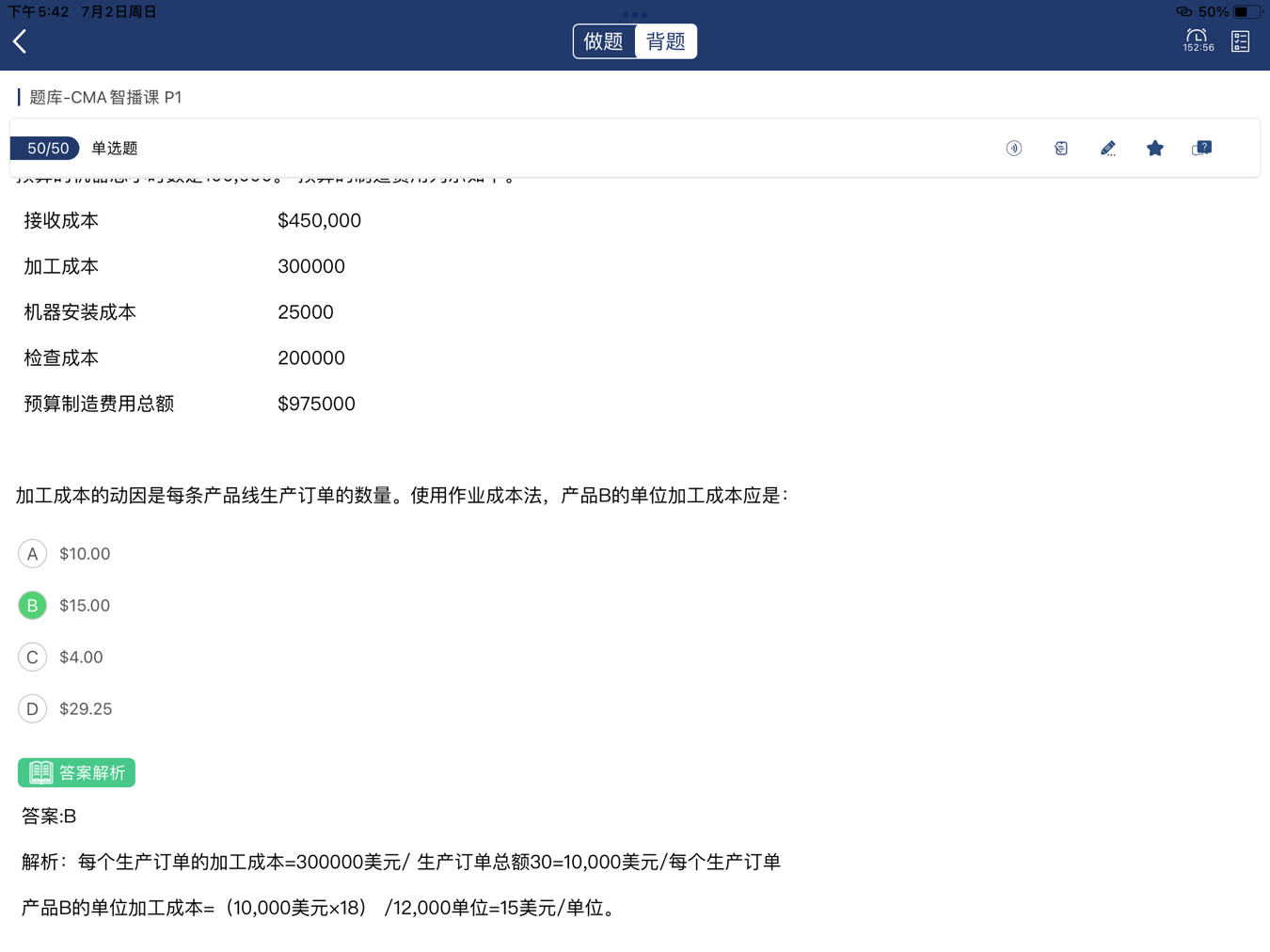Open the question-mark feedback chat icon
The image size is (1270, 952).
pos(1201,149)
